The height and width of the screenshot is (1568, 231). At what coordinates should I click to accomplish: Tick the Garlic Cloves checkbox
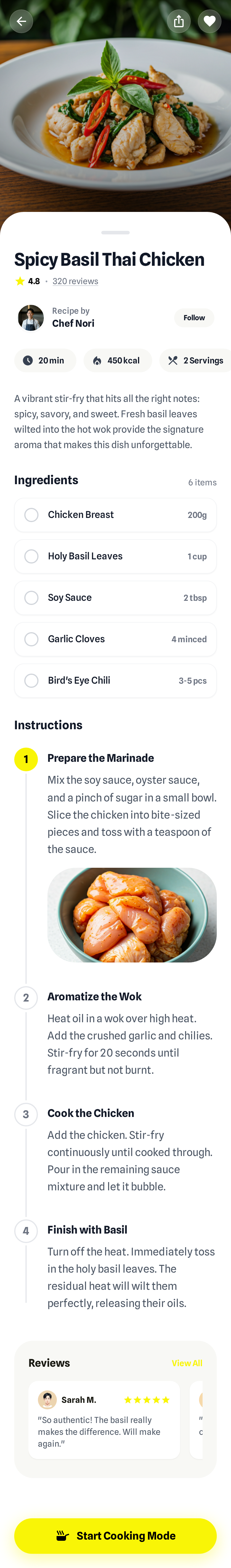pyautogui.click(x=32, y=639)
